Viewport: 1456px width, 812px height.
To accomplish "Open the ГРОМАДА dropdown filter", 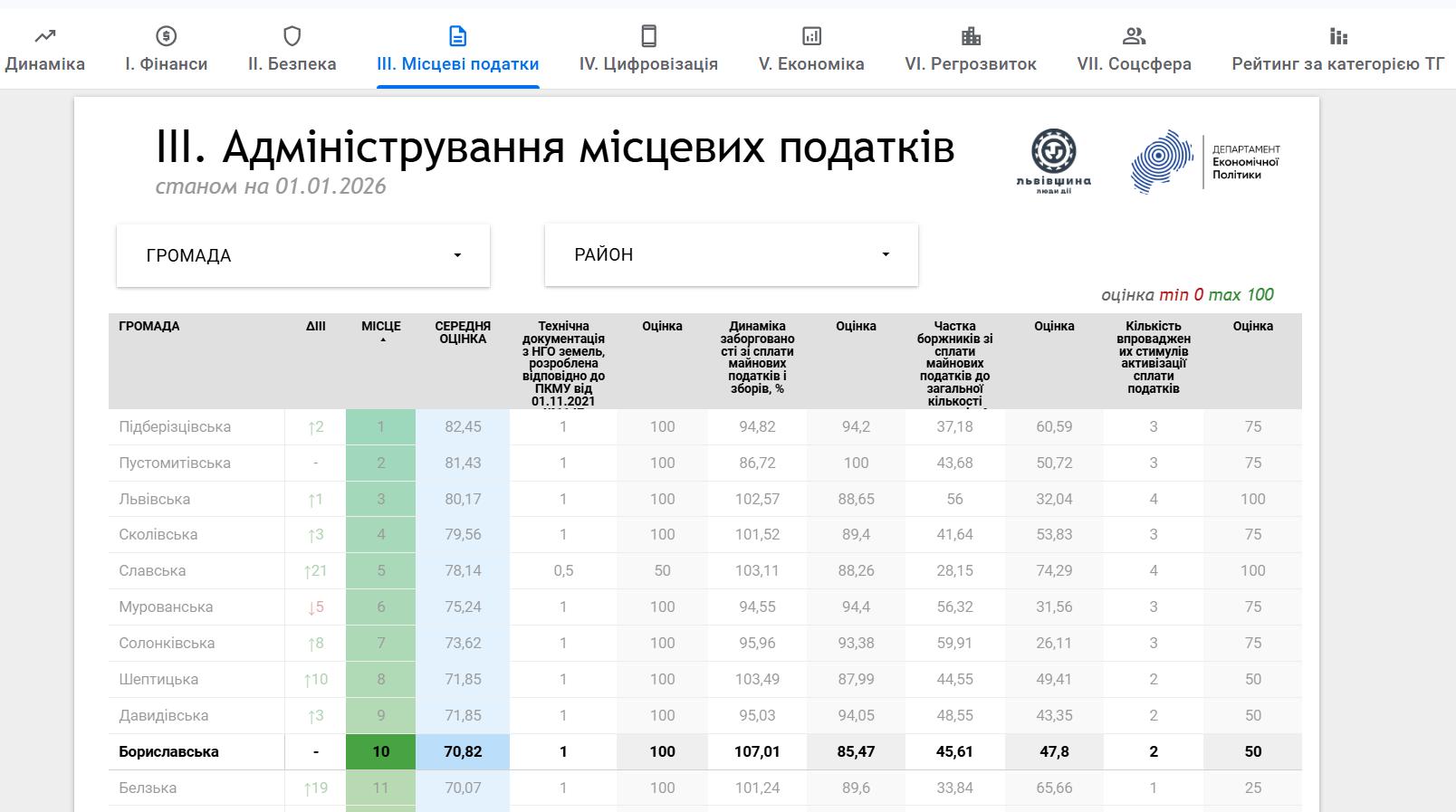I will click(x=303, y=255).
